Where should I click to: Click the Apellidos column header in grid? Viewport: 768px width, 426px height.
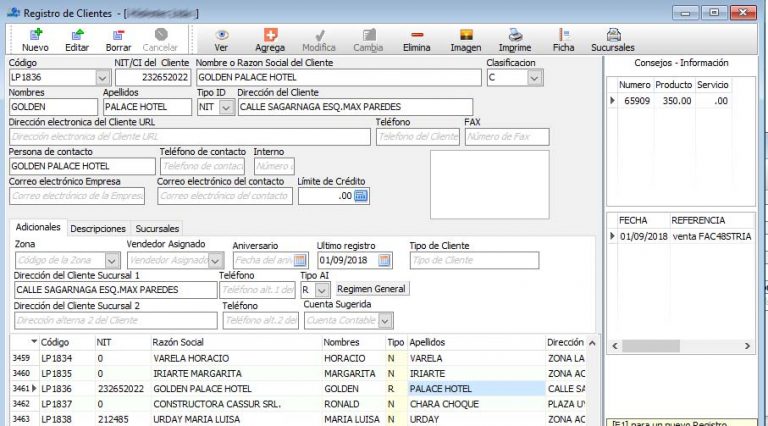[x=477, y=342]
